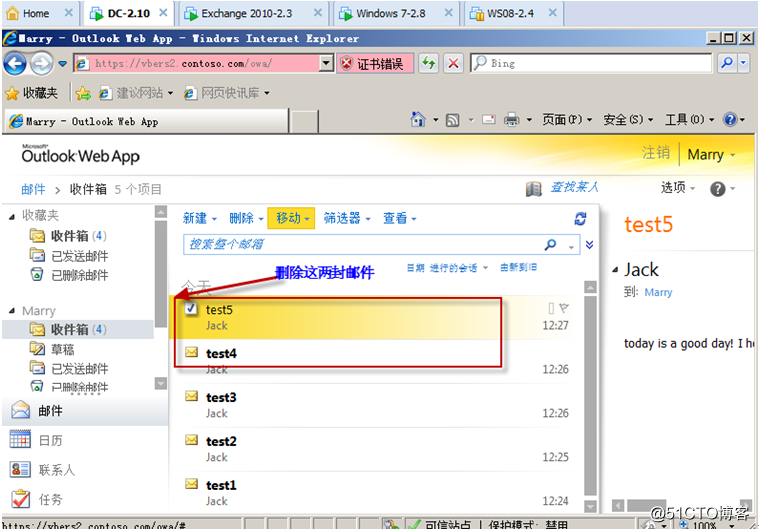Viewport: 759px width, 532px height.
Task: Click the address book icon beside Find Someone
Action: (x=533, y=189)
